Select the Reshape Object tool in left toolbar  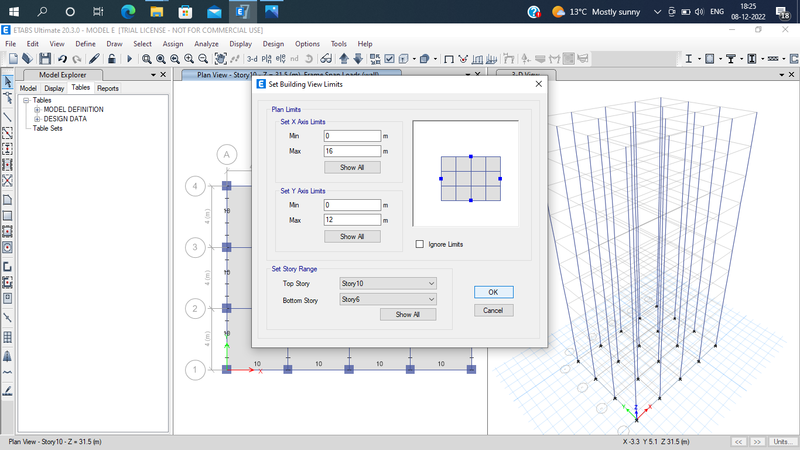coord(8,97)
